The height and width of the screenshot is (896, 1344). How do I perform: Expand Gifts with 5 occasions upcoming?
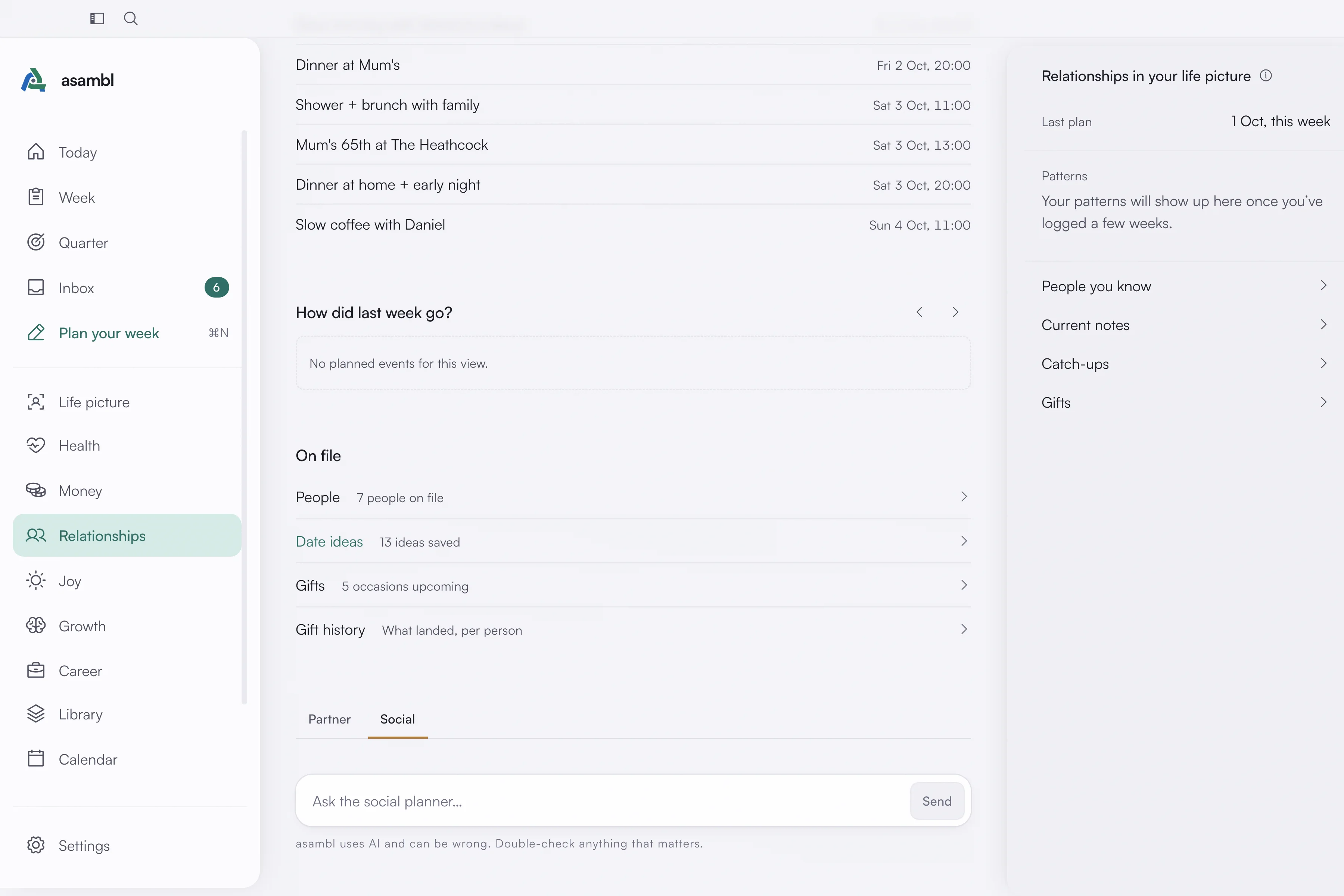[x=633, y=586]
